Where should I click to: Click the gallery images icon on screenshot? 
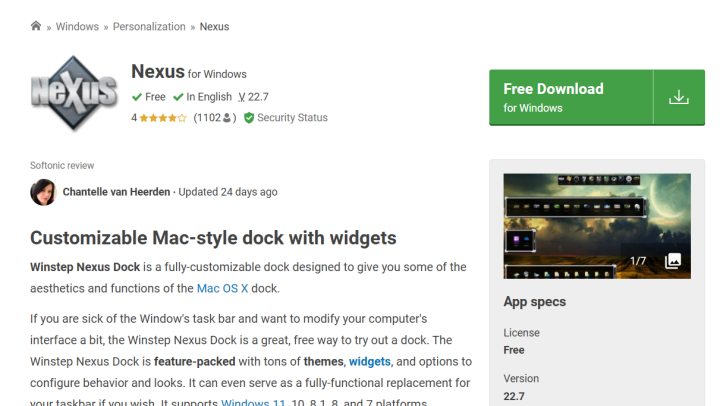pos(673,260)
